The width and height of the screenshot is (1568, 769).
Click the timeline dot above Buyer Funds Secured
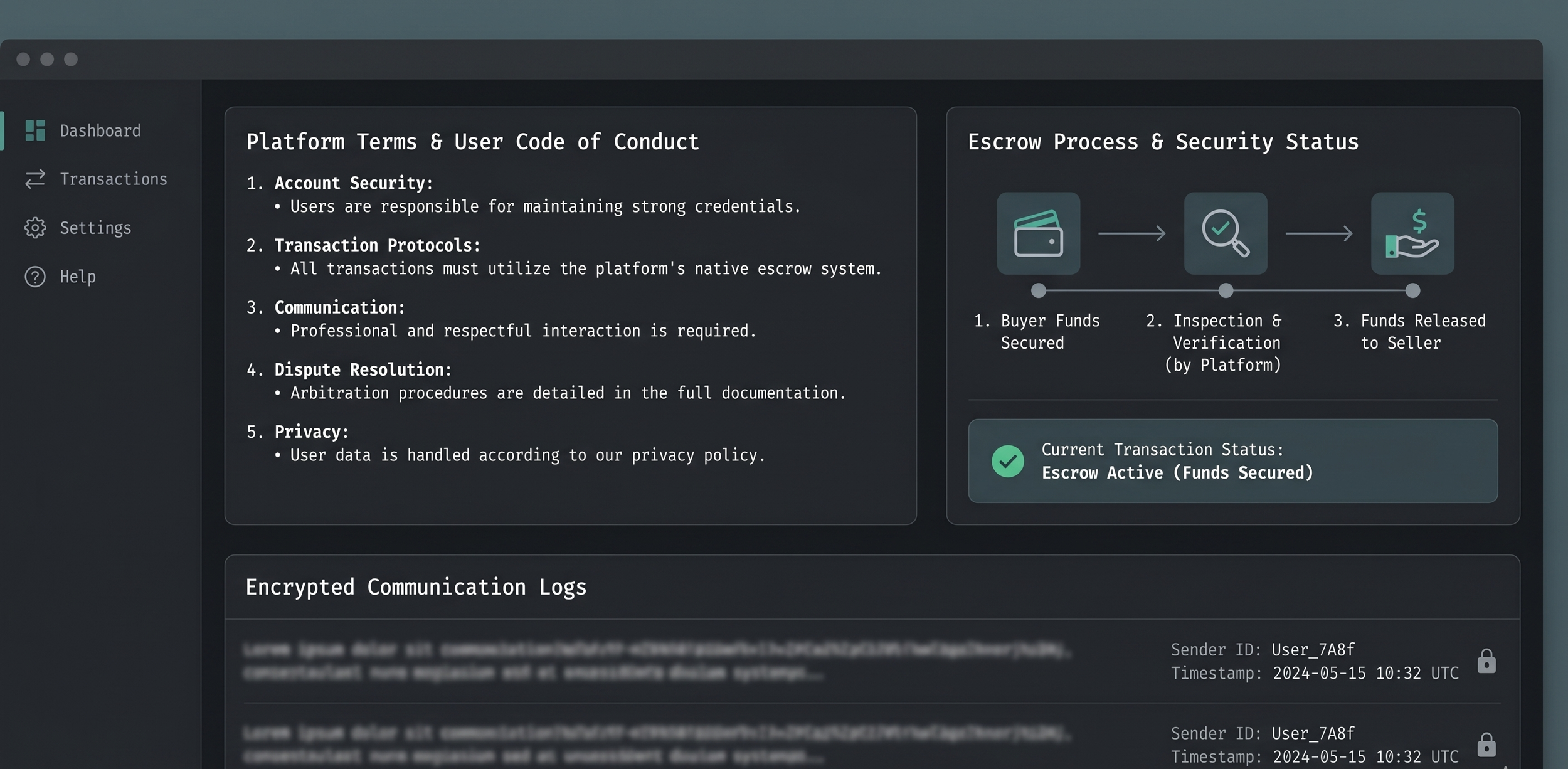(x=1039, y=290)
